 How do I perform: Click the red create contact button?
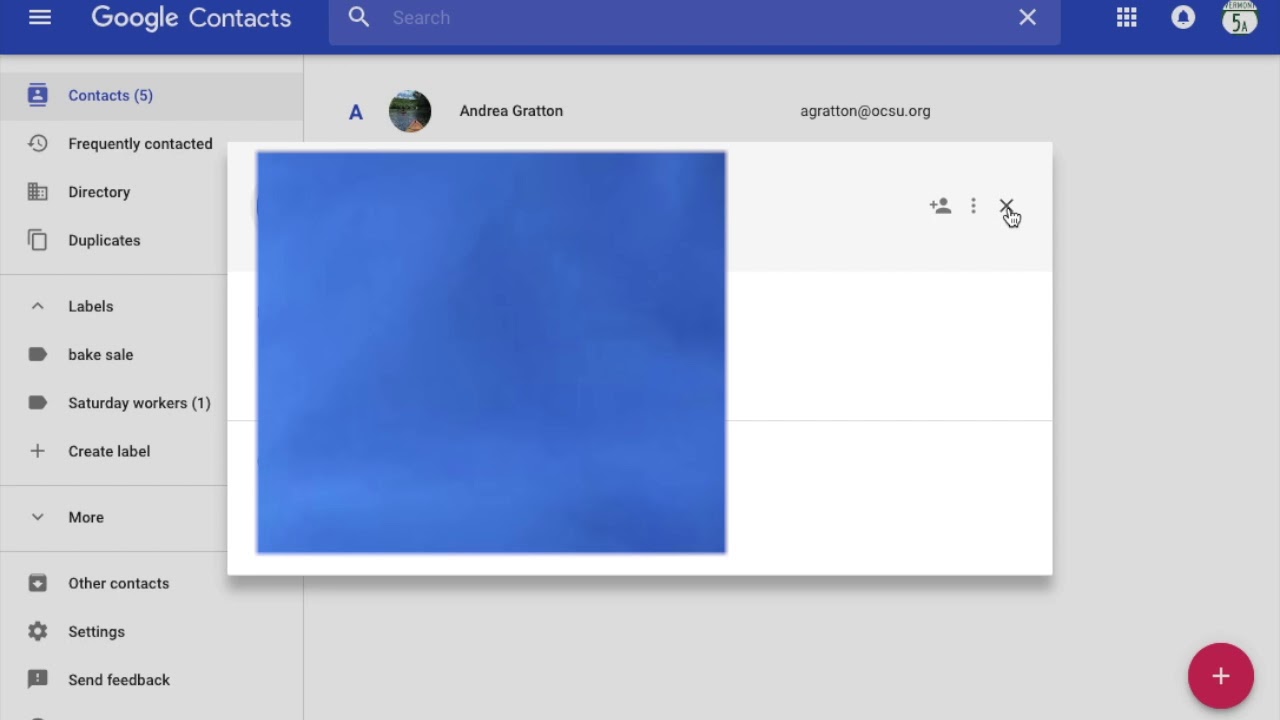click(x=1220, y=676)
